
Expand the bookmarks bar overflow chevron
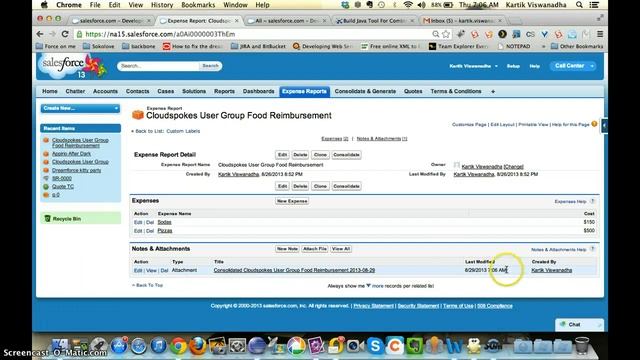click(543, 47)
